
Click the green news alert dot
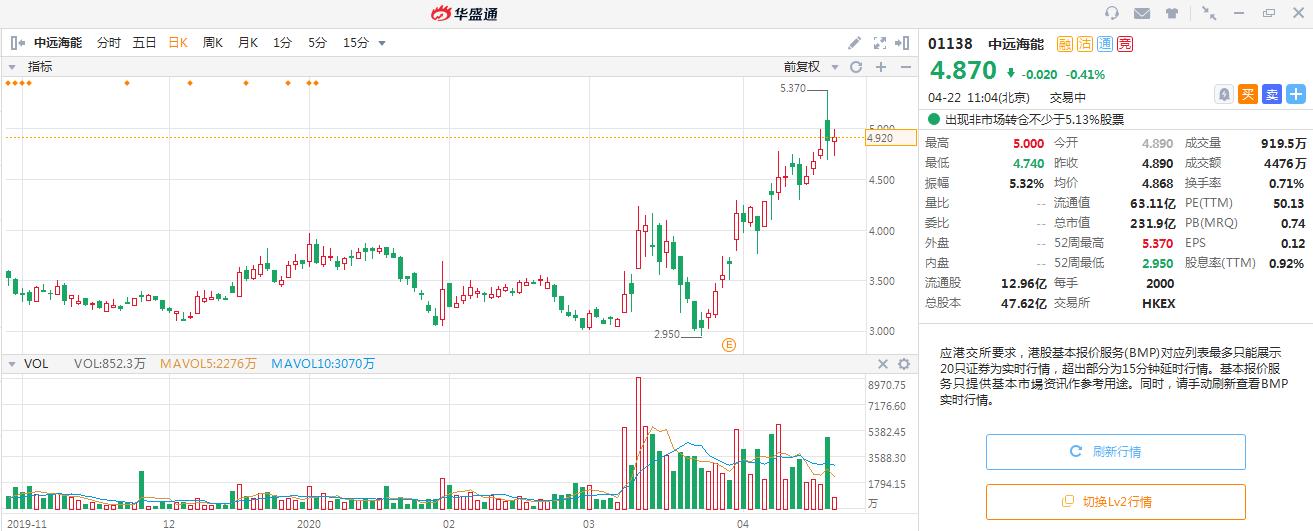coord(935,119)
